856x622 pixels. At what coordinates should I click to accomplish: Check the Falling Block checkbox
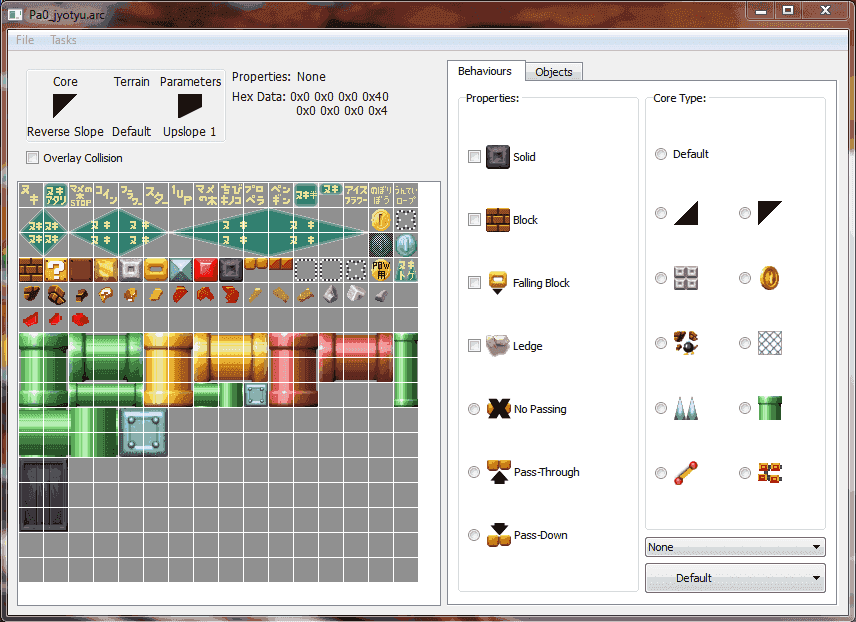click(474, 282)
